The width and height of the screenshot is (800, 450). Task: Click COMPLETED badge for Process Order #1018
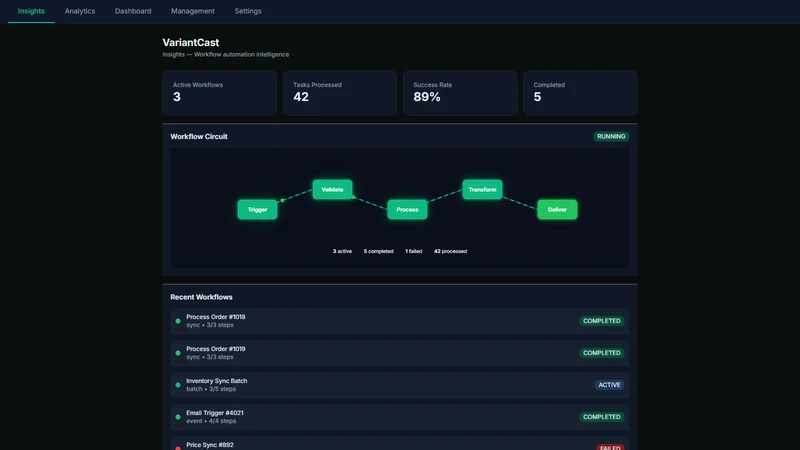[602, 321]
